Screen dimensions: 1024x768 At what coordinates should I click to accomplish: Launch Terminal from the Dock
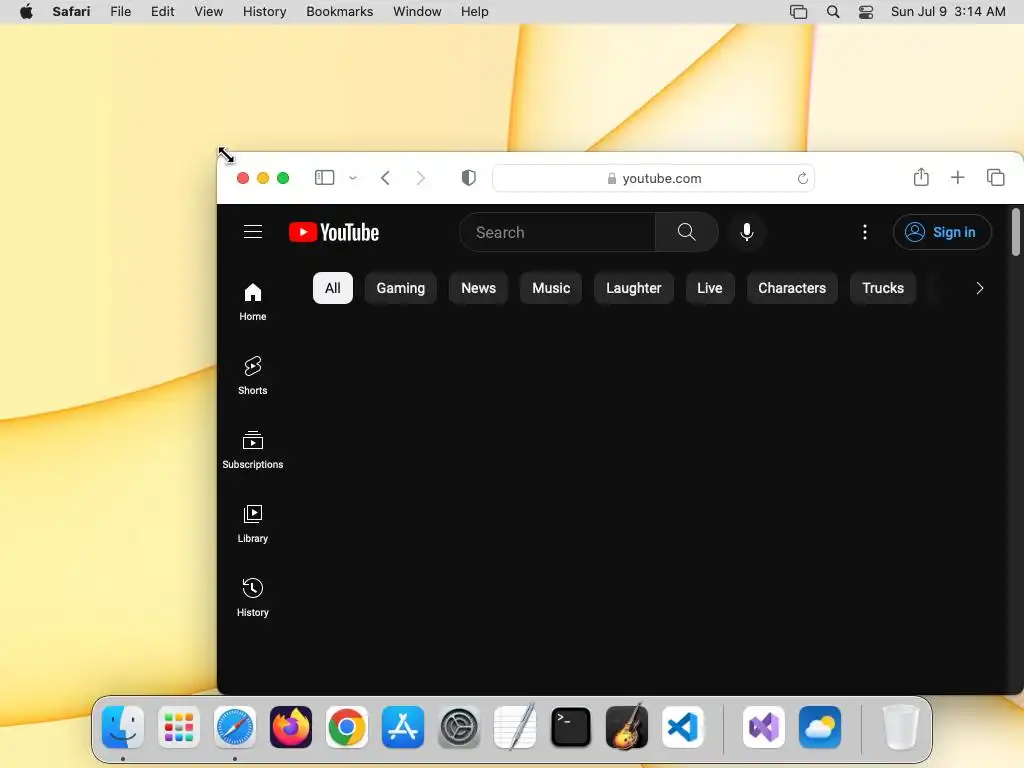(x=571, y=726)
